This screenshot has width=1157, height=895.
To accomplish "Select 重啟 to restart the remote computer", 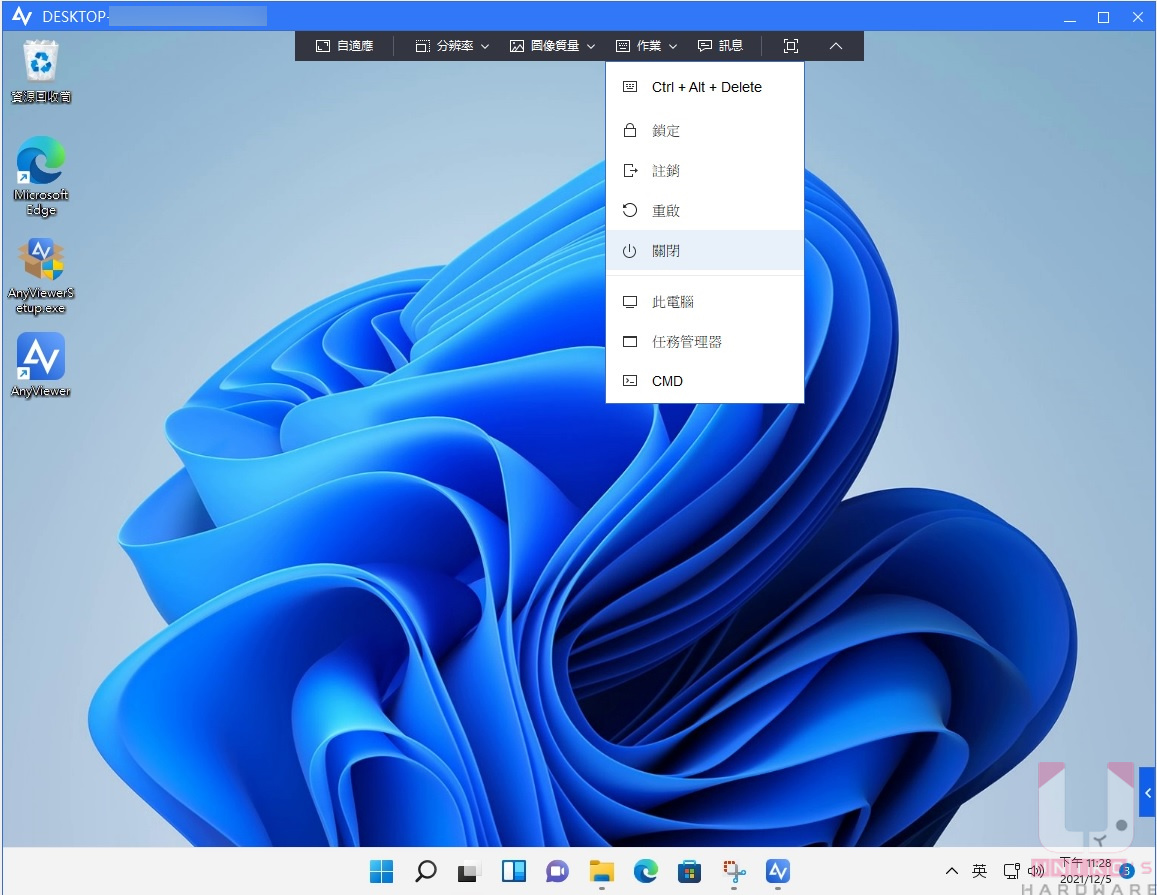I will (705, 210).
